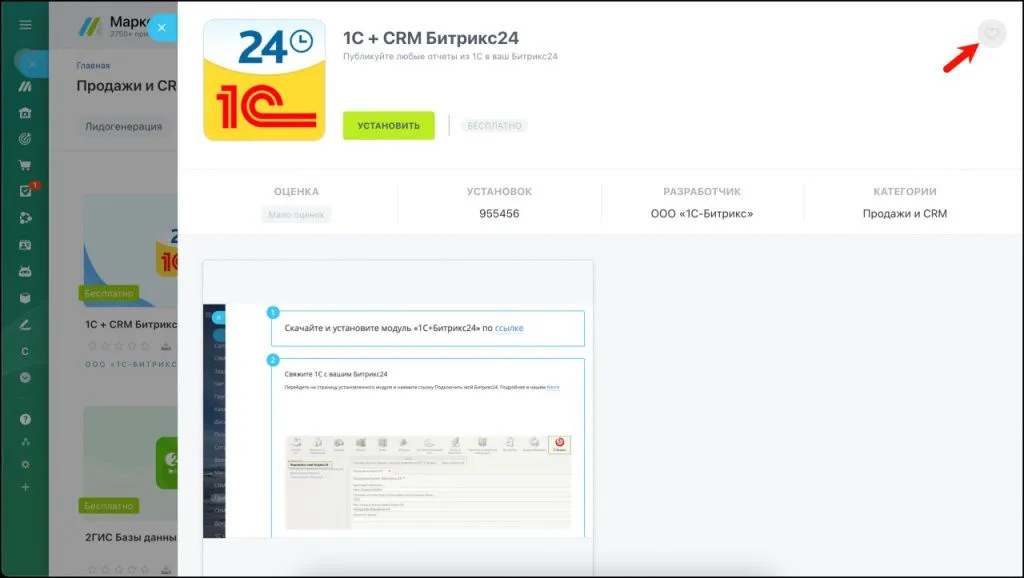Open the building company icon in the sidebar
Viewport: 1024px width, 578px height.
pos(25,112)
